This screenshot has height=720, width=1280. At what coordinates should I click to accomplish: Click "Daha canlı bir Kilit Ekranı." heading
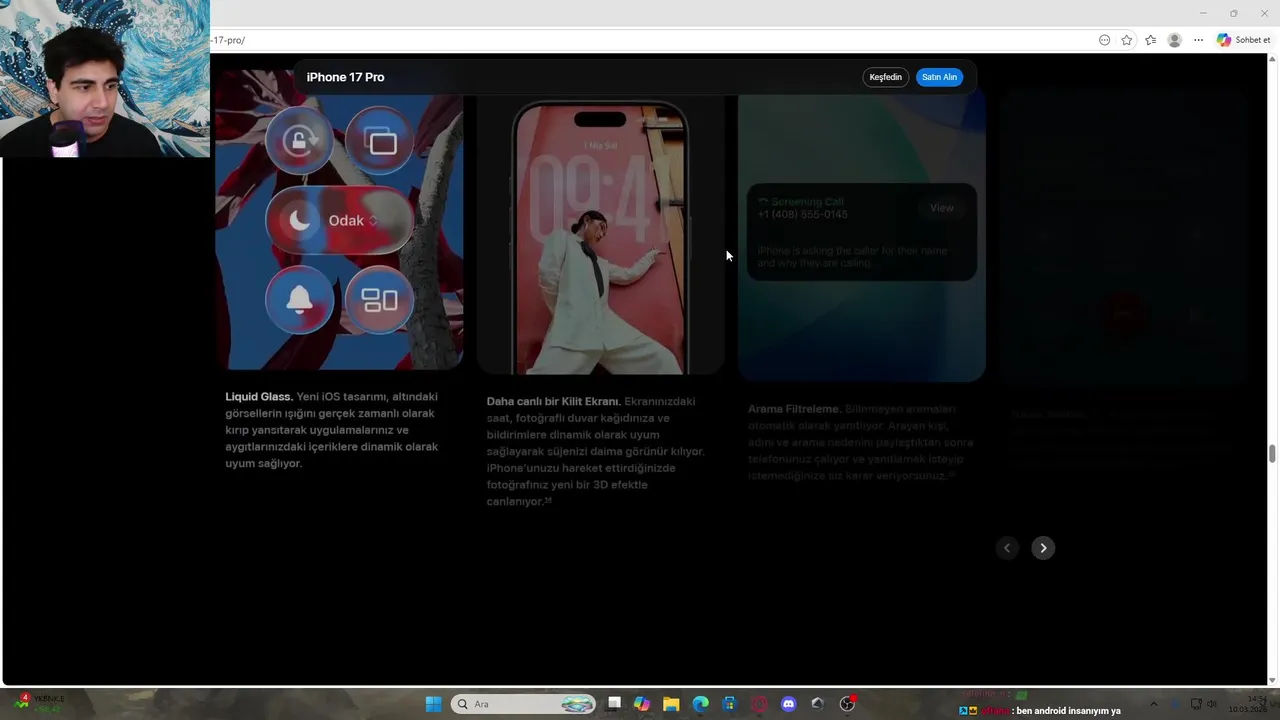[x=553, y=401]
